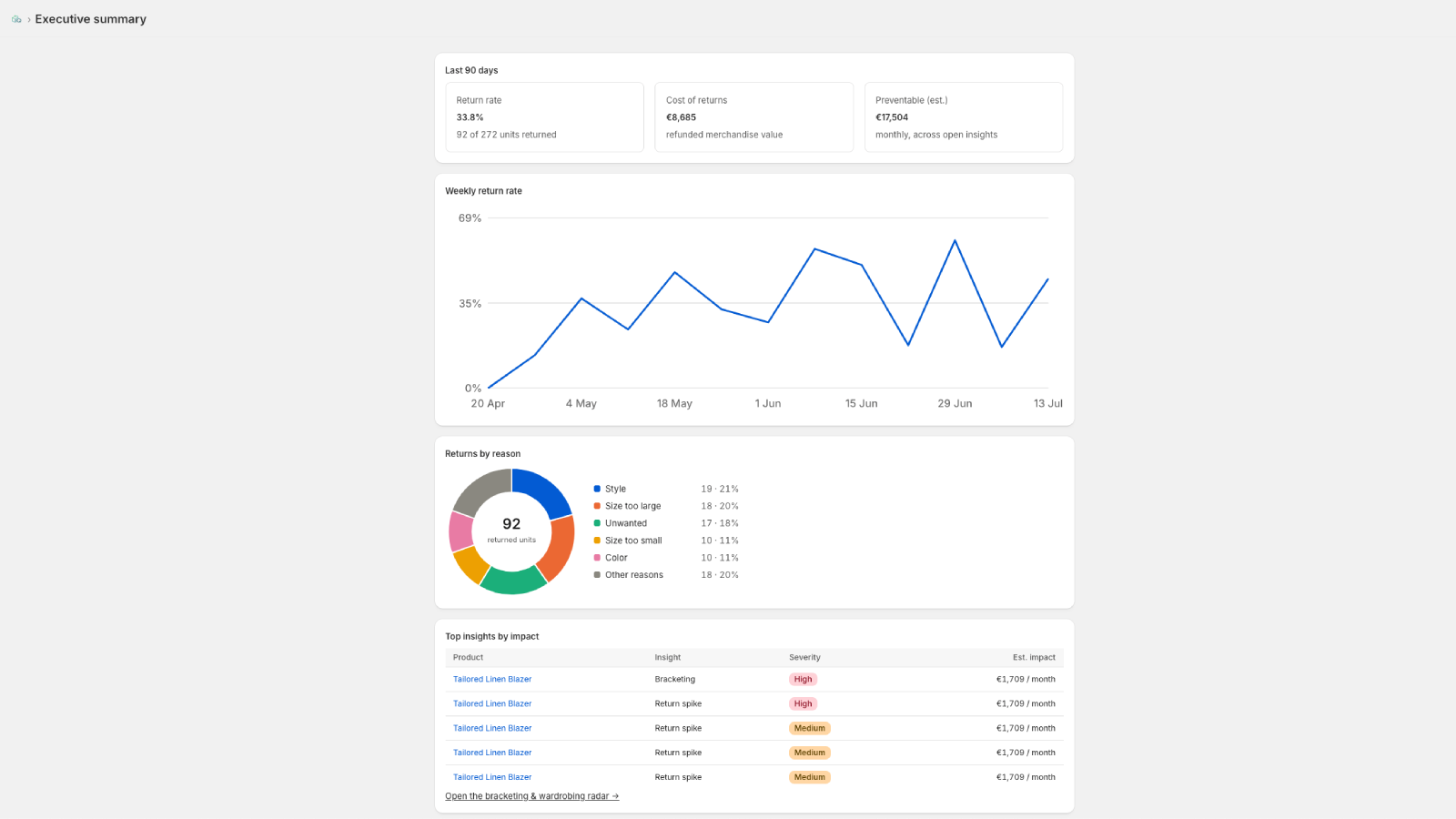Click the "92 returned units" donut center

pos(511,531)
